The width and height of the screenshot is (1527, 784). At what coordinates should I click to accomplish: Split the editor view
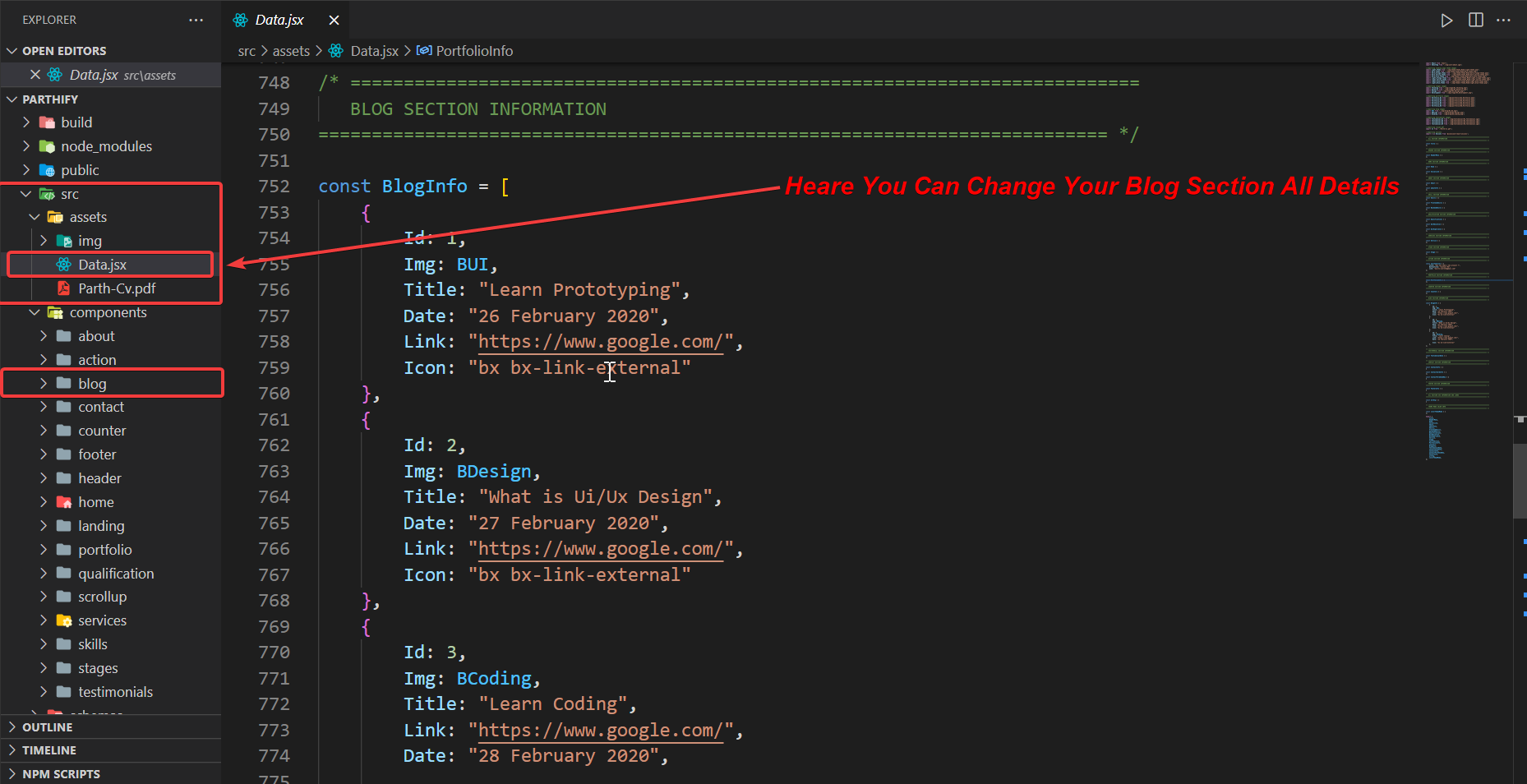(1474, 20)
